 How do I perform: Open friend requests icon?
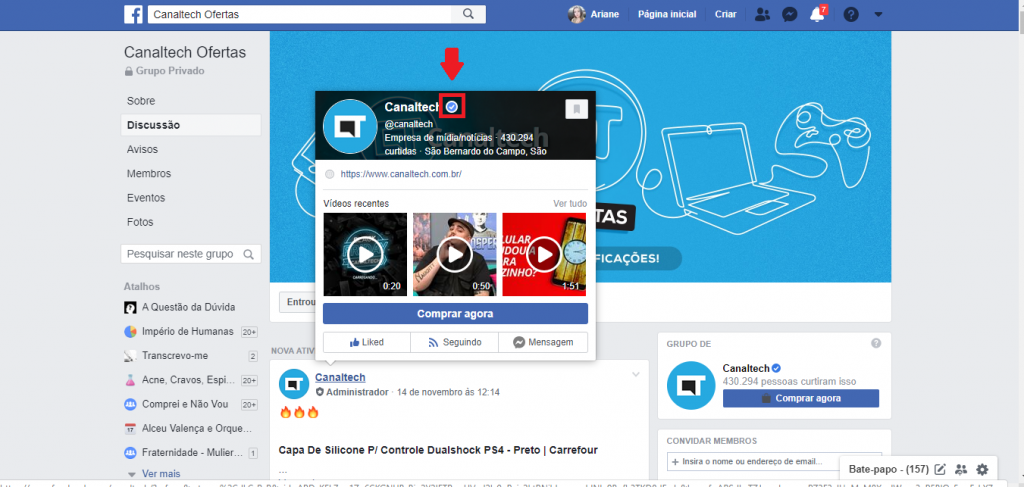(x=761, y=14)
